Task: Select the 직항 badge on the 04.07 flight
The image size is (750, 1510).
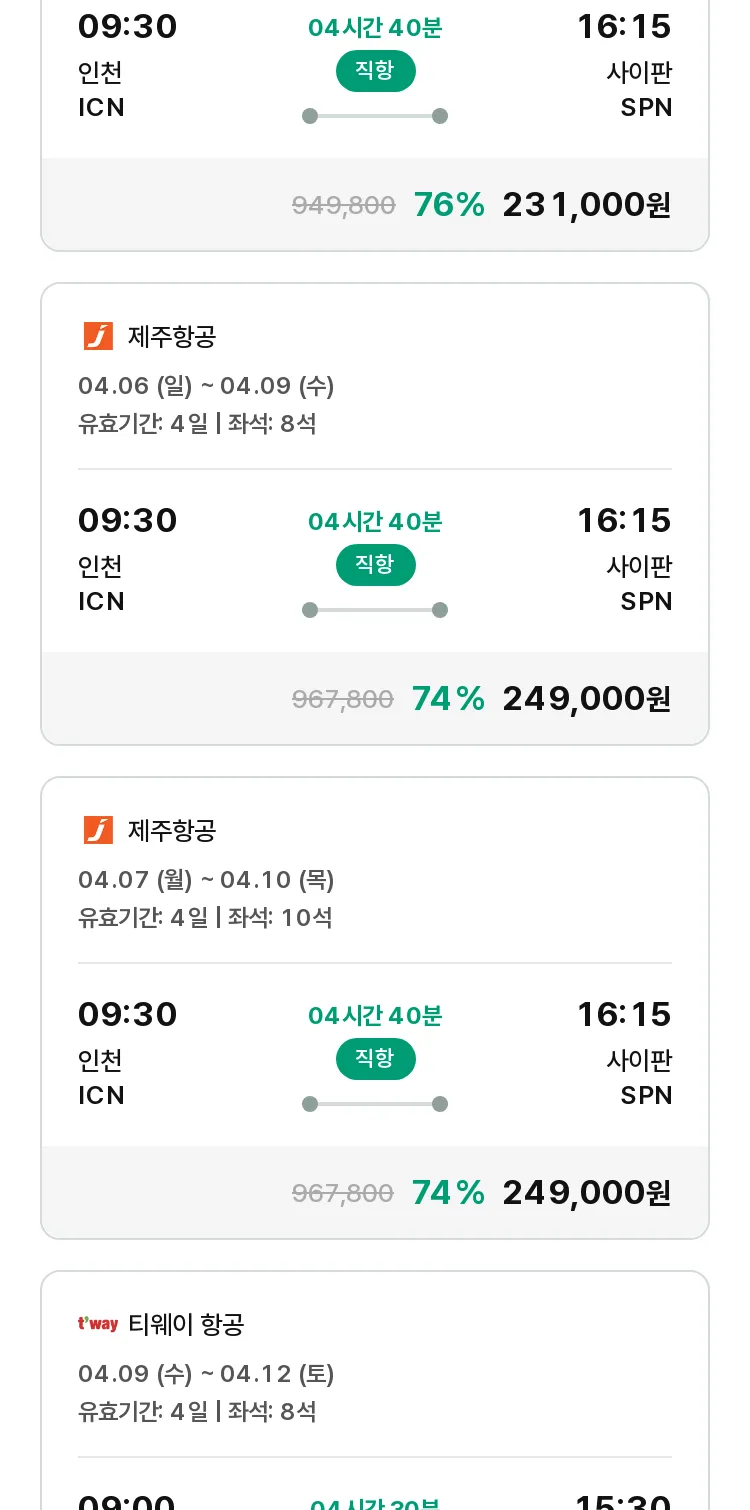Action: tap(375, 1058)
